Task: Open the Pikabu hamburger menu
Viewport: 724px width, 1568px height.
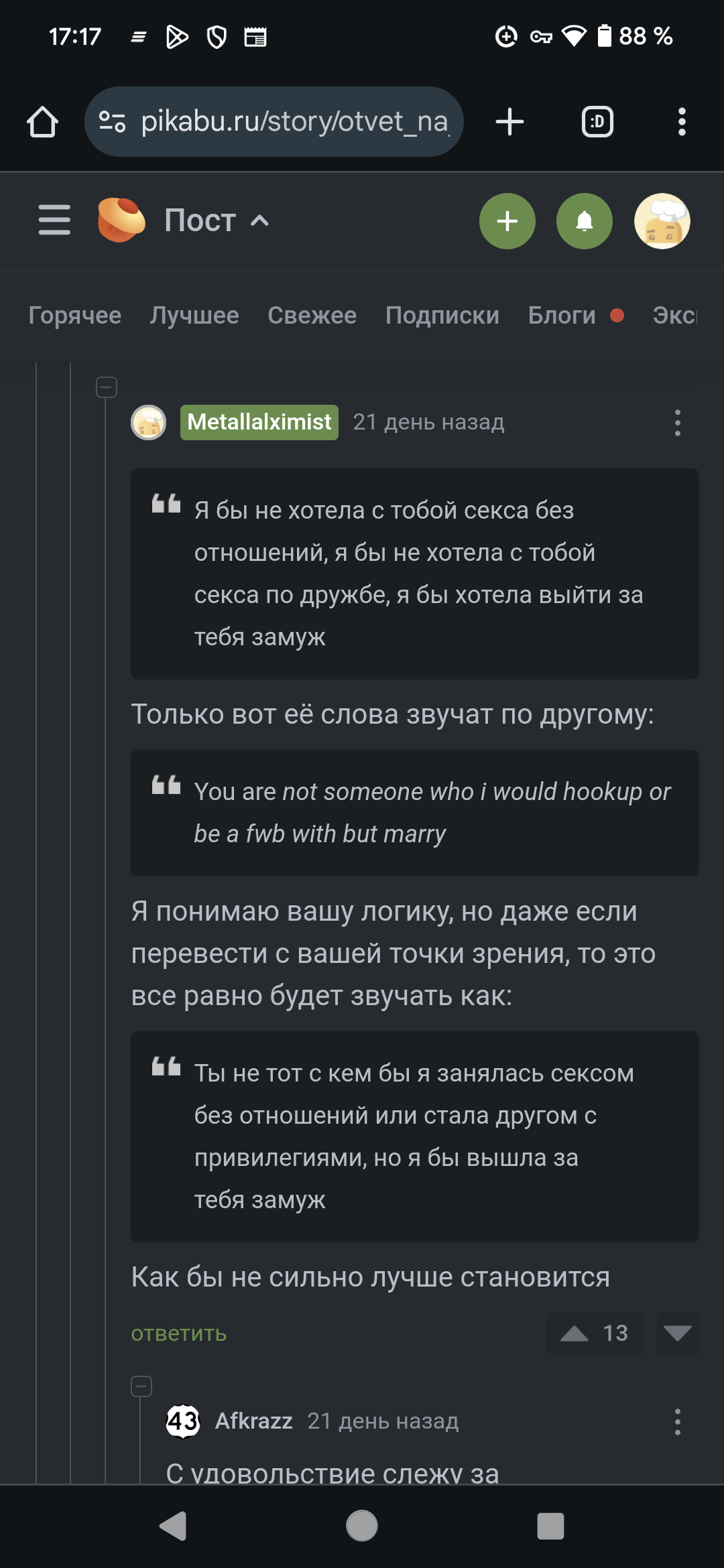Action: point(54,220)
